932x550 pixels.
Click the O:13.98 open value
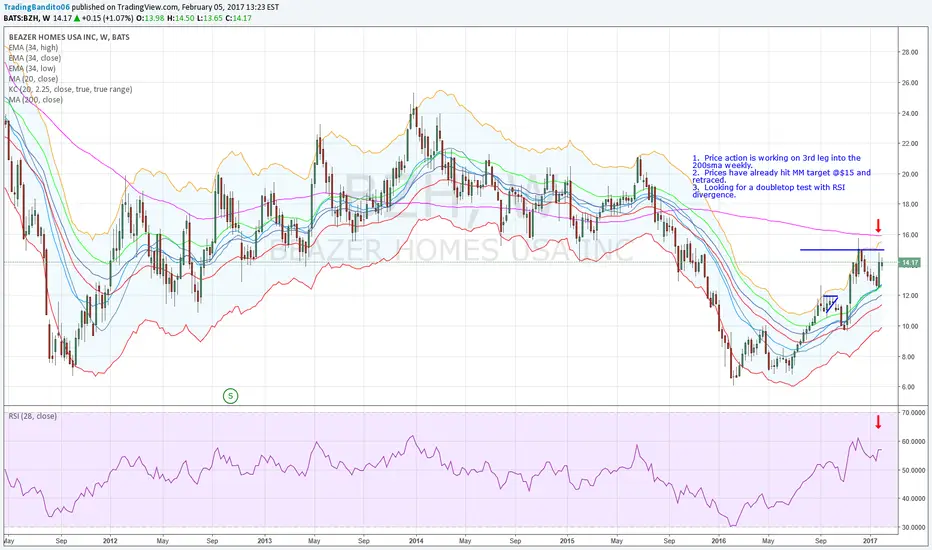150,18
